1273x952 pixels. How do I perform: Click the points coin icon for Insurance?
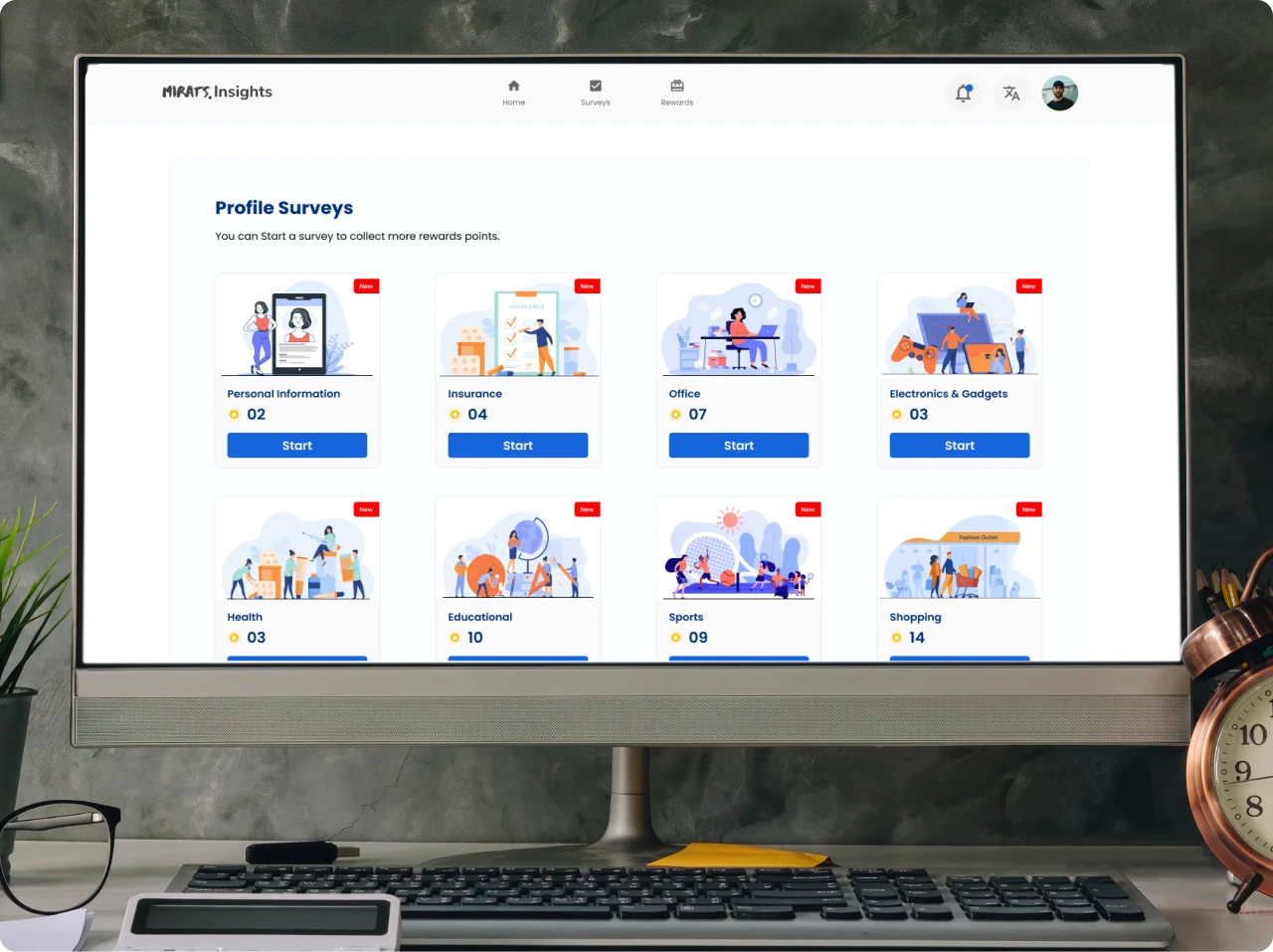(x=455, y=415)
